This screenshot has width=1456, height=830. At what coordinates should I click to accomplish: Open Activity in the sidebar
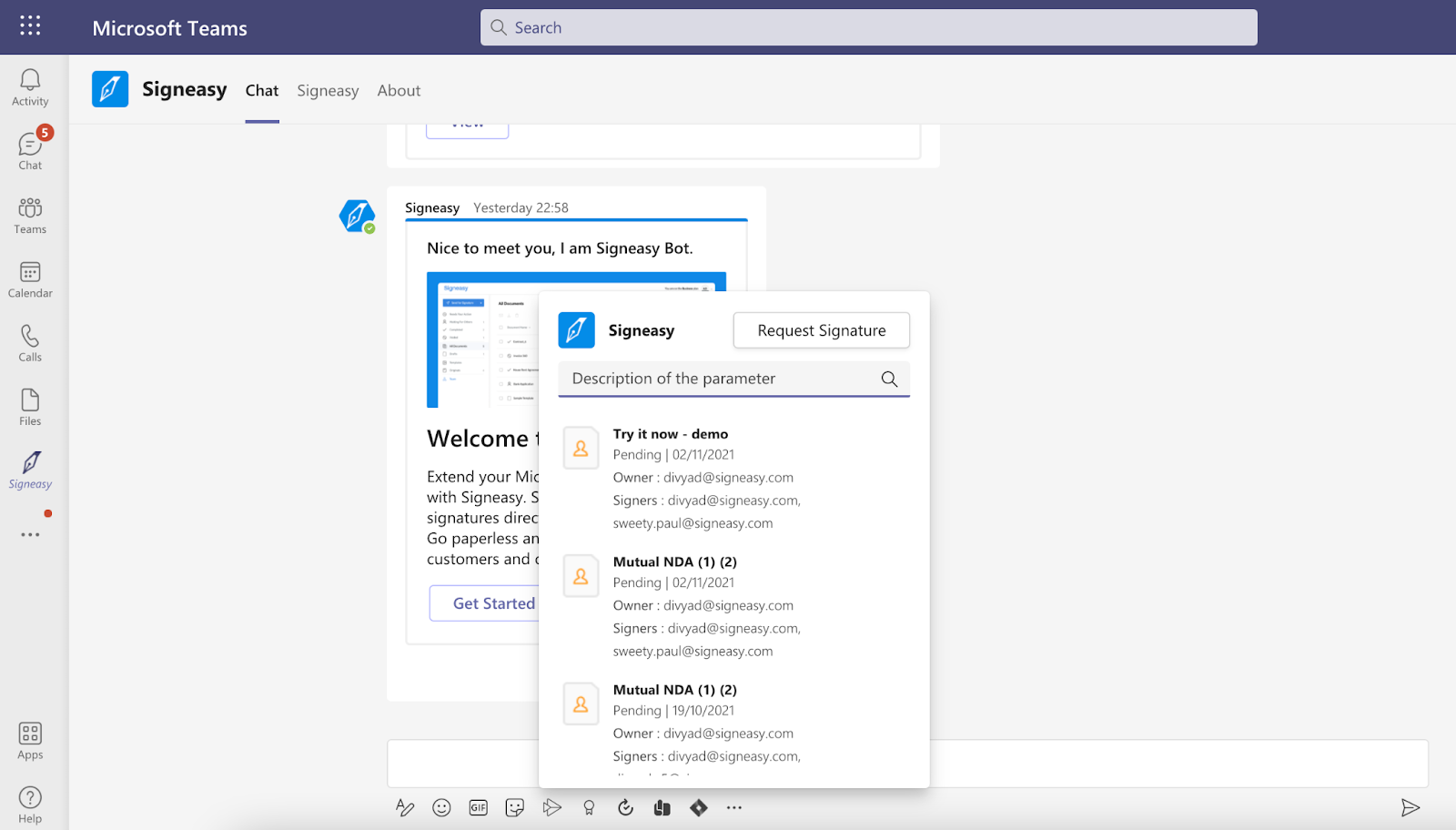(x=30, y=88)
